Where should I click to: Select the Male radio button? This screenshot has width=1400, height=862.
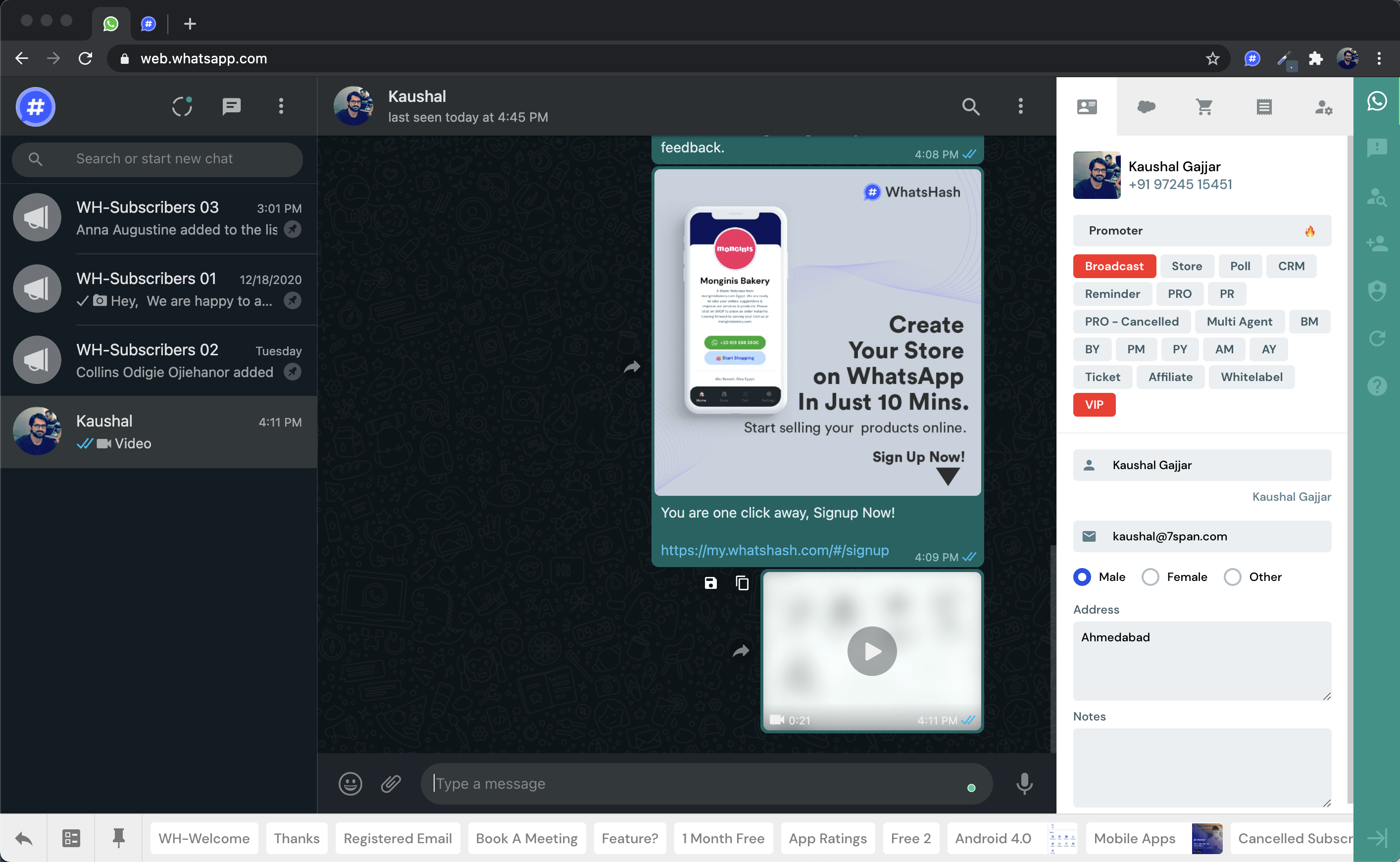pyautogui.click(x=1082, y=577)
